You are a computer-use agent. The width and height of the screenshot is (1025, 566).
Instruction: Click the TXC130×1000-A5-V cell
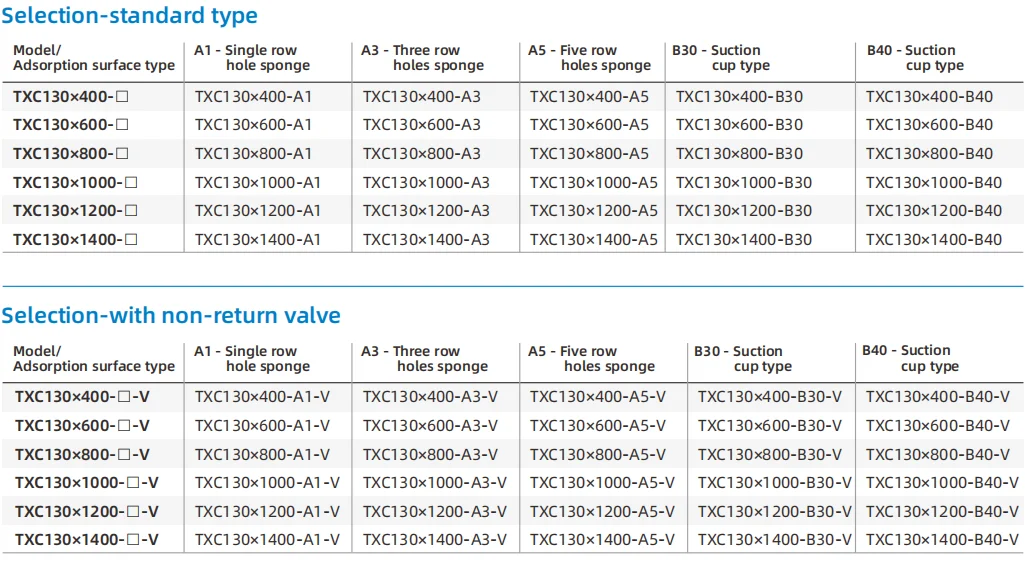(602, 483)
